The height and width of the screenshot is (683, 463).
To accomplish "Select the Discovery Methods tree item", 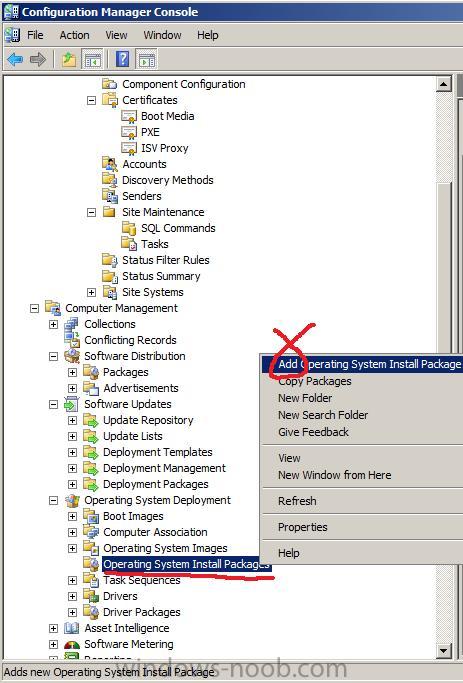I will [x=167, y=180].
